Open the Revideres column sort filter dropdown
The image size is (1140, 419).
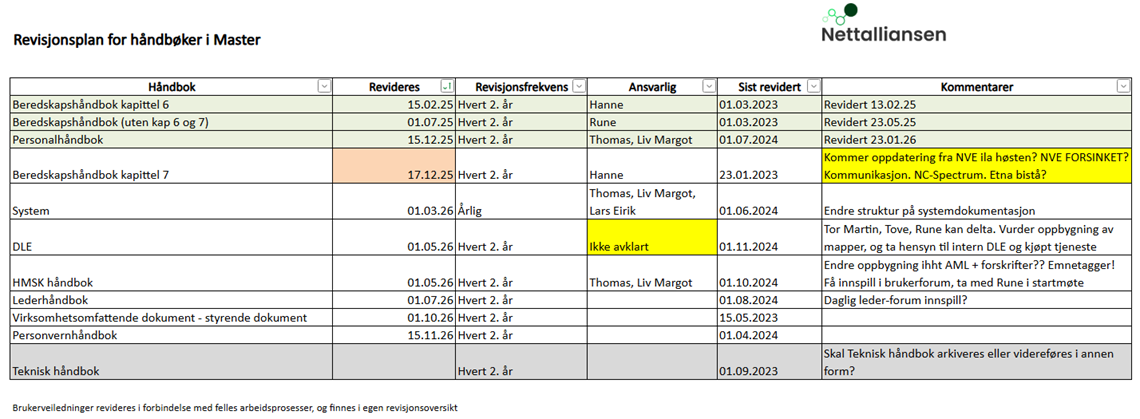tap(447, 87)
